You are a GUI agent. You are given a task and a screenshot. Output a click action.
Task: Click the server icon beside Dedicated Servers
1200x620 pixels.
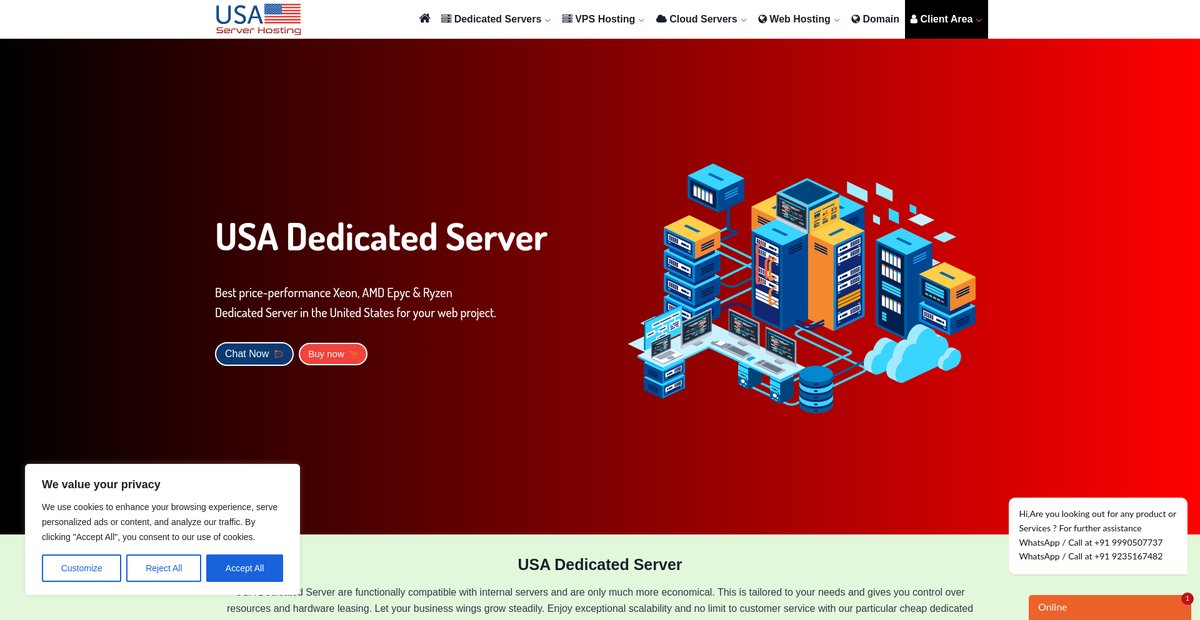click(446, 19)
